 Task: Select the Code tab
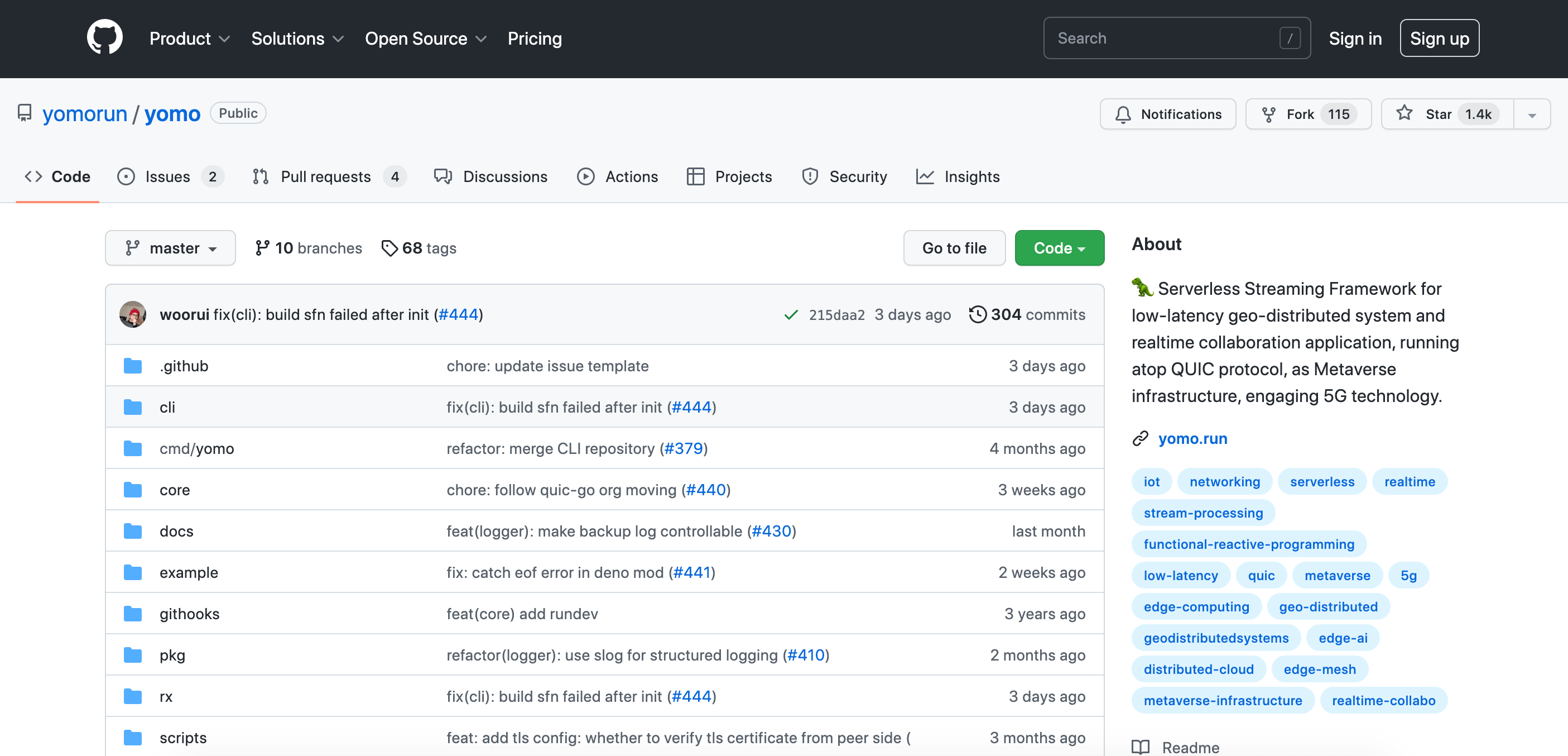click(57, 176)
